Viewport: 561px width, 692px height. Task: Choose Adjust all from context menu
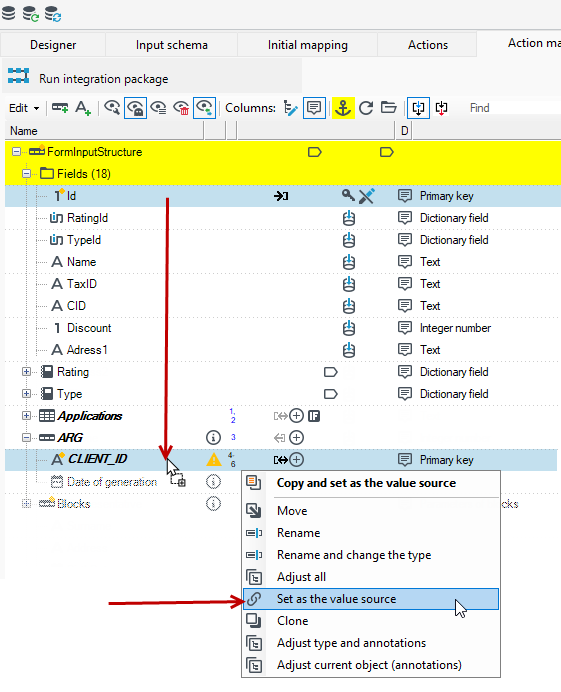pyautogui.click(x=371, y=577)
